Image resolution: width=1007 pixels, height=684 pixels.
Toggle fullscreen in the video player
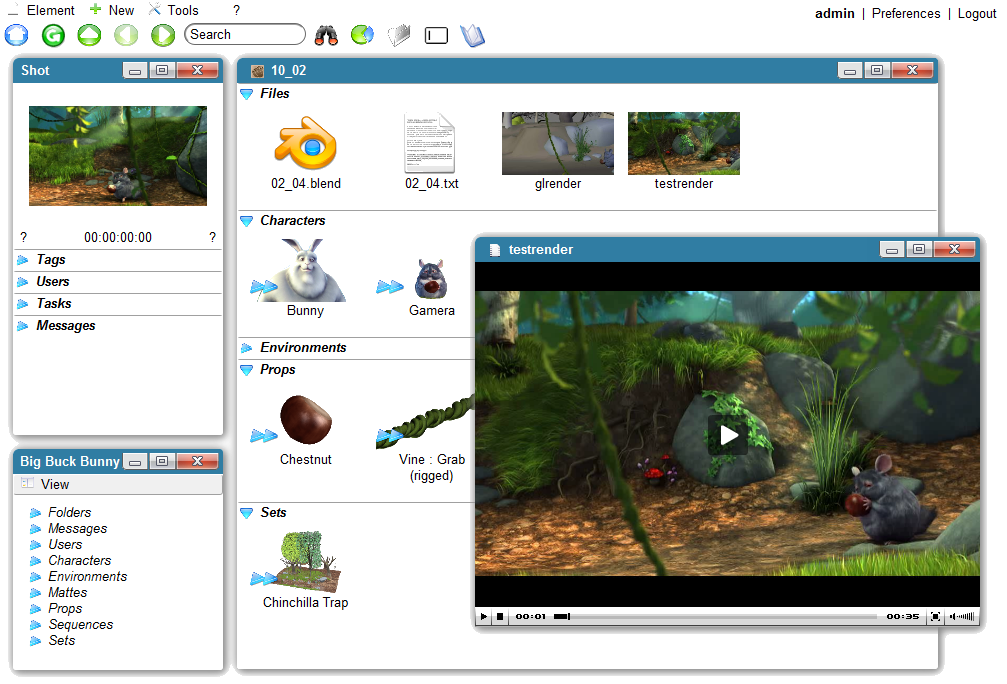pos(935,617)
